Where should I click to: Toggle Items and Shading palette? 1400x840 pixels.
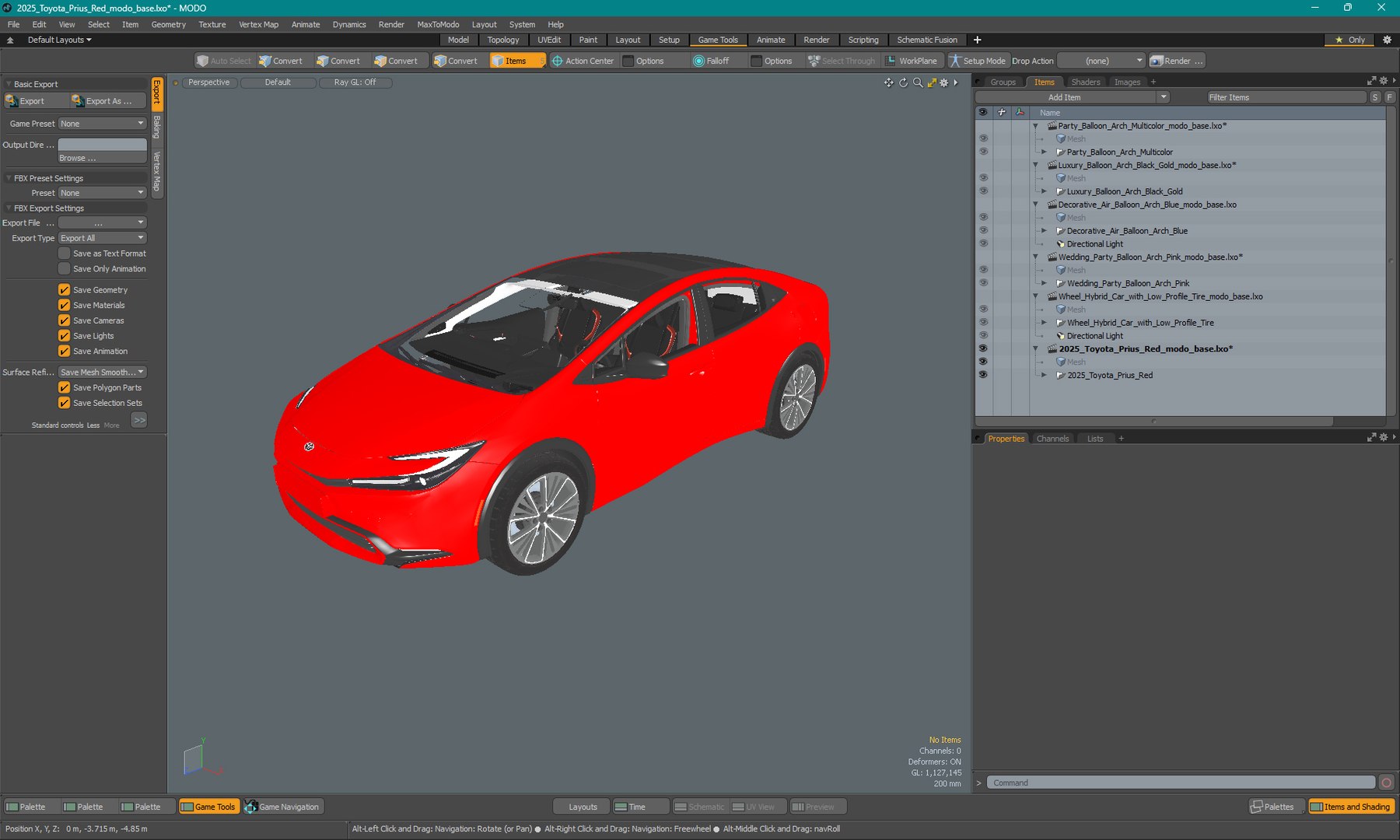1351,807
